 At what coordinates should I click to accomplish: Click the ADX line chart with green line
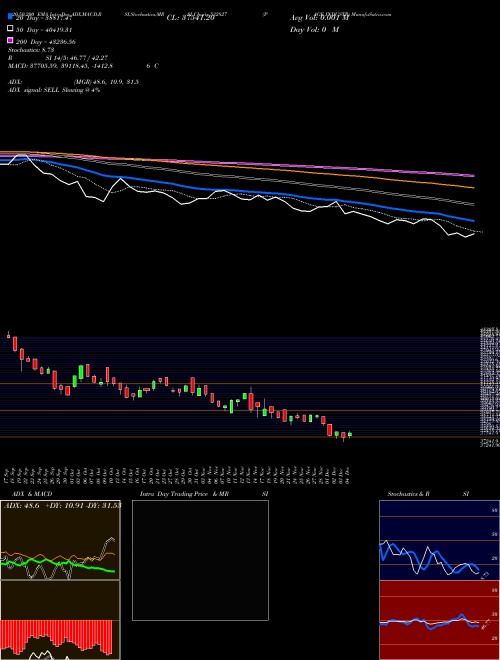coord(60,540)
